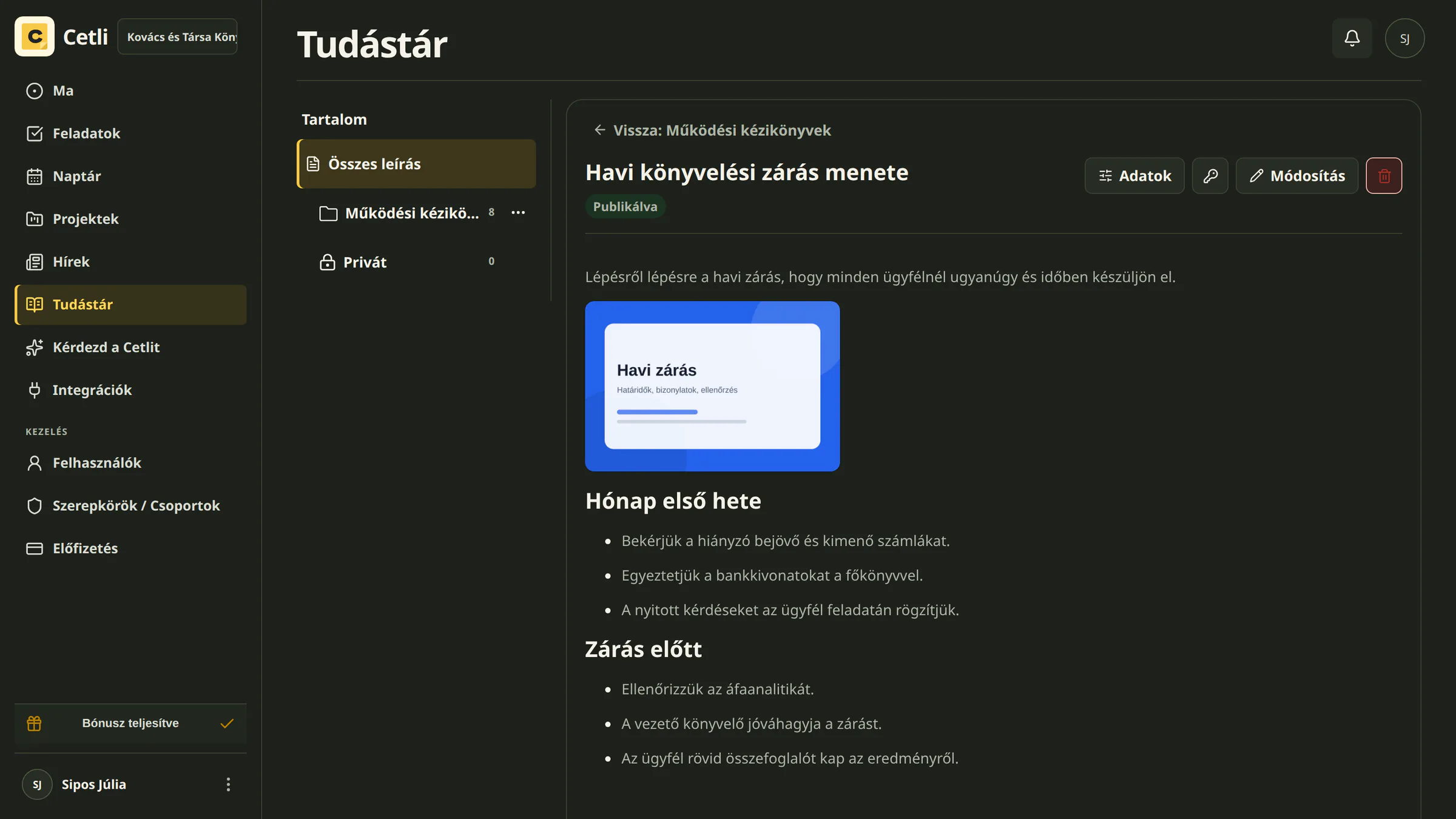Click the Havi zárás cover image
The width and height of the screenshot is (1456, 819).
click(x=712, y=386)
